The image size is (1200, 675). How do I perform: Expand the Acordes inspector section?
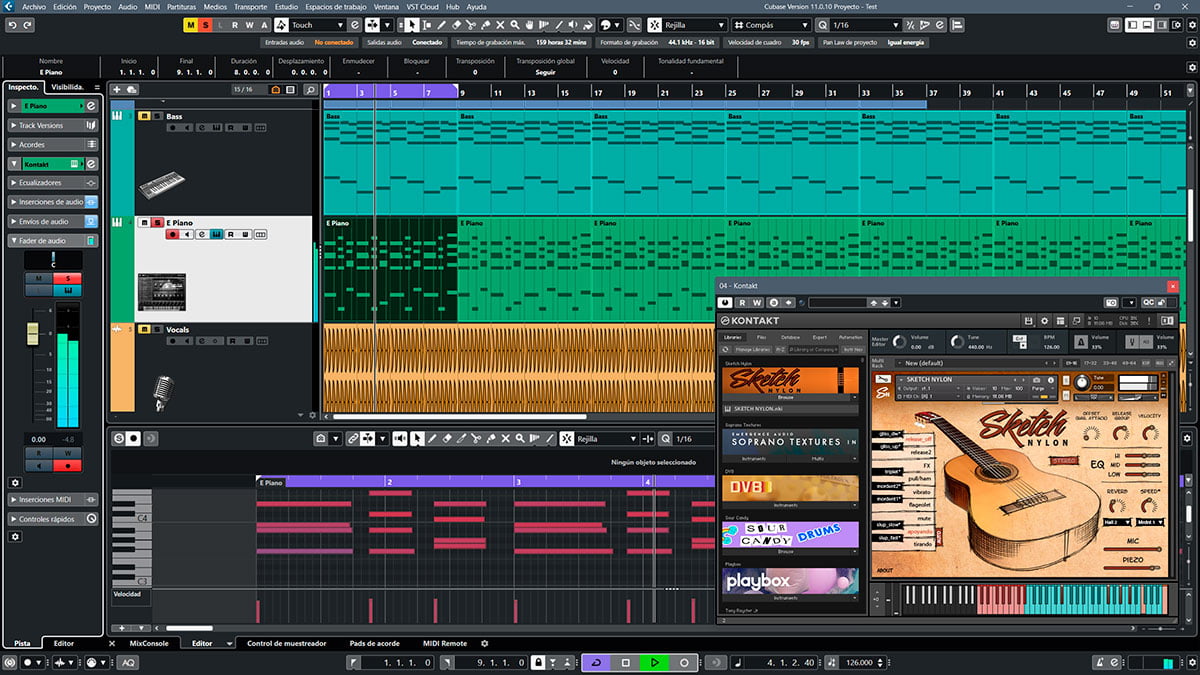[53, 144]
